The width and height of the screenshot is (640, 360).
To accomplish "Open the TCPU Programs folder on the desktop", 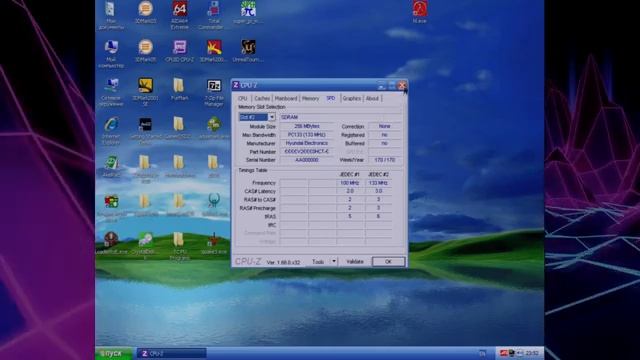I will 179,246.
